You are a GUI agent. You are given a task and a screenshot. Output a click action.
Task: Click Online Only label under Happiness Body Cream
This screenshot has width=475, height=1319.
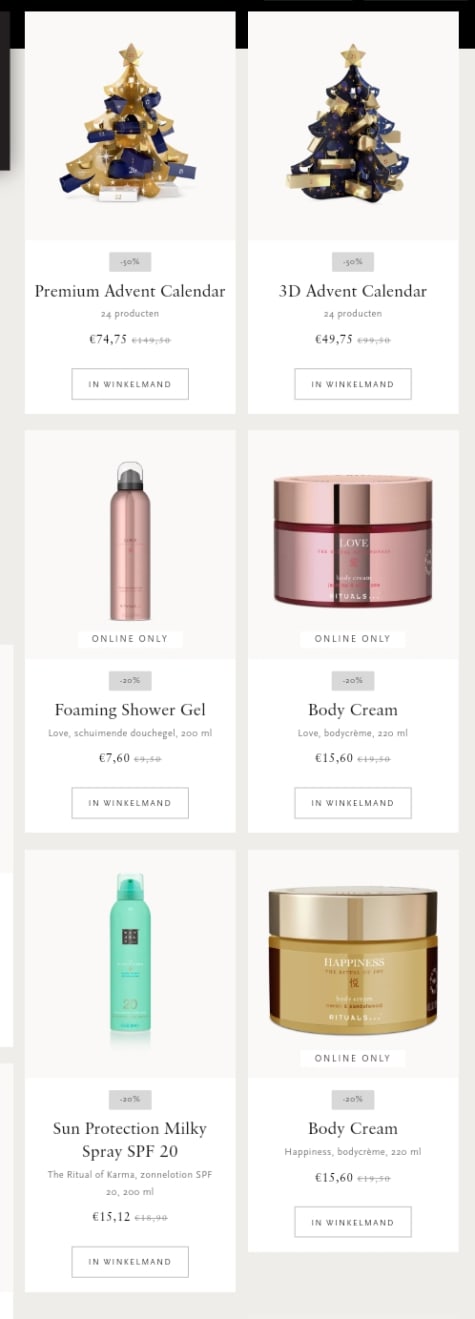tap(353, 1058)
